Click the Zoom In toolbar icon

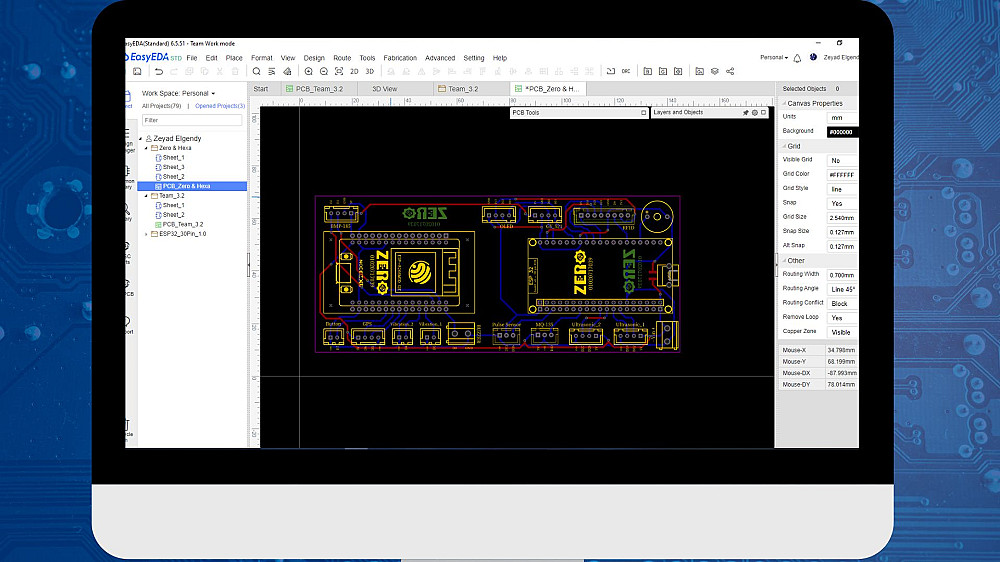(x=308, y=72)
